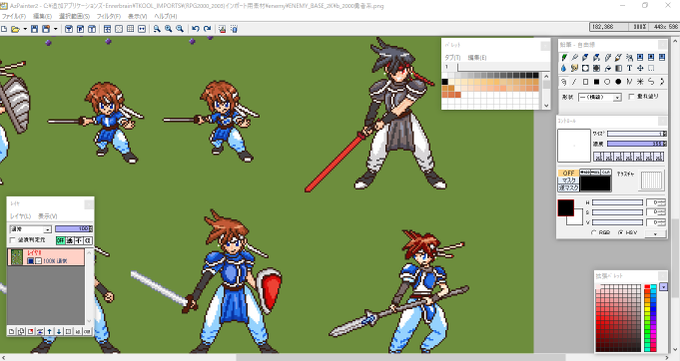Choose the hollow rectangle draw shape
The width and height of the screenshot is (680, 361).
click(x=585, y=82)
